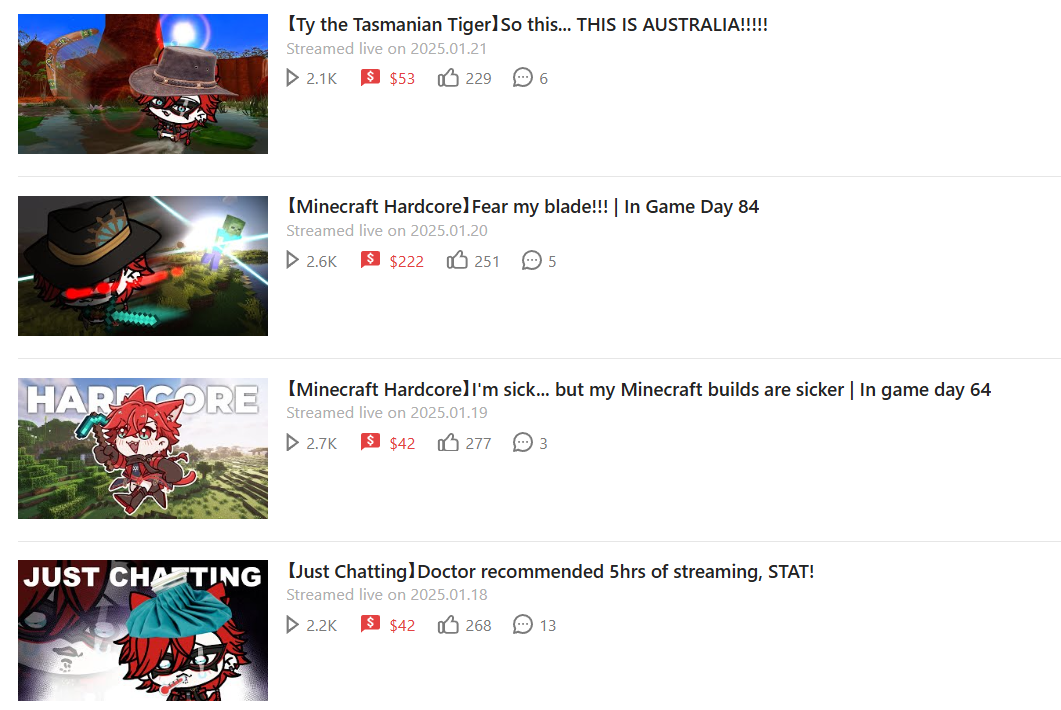Click the thumbs-up icon with 277 likes
This screenshot has height=710, width=1061.
coord(448,443)
